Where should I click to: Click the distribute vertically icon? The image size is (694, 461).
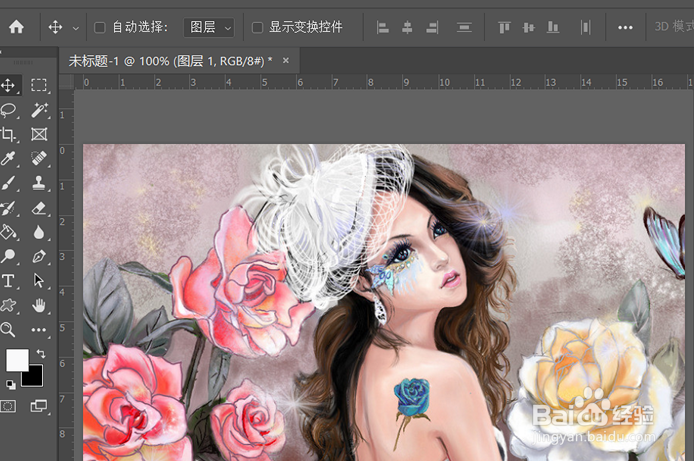coord(464,27)
